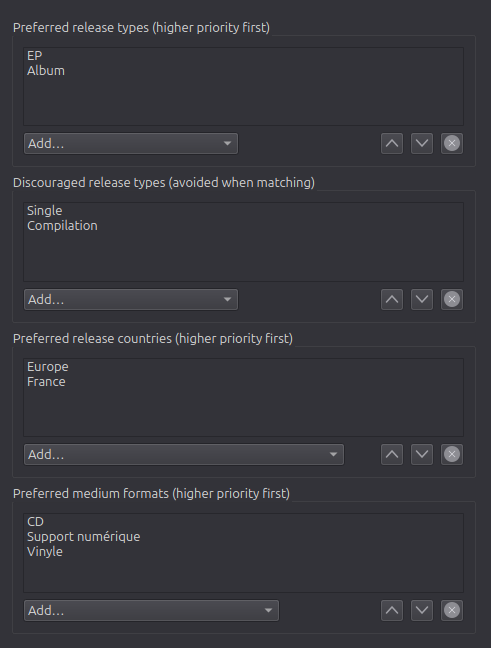
Task: Remove selected discouraged release type
Action: point(452,299)
